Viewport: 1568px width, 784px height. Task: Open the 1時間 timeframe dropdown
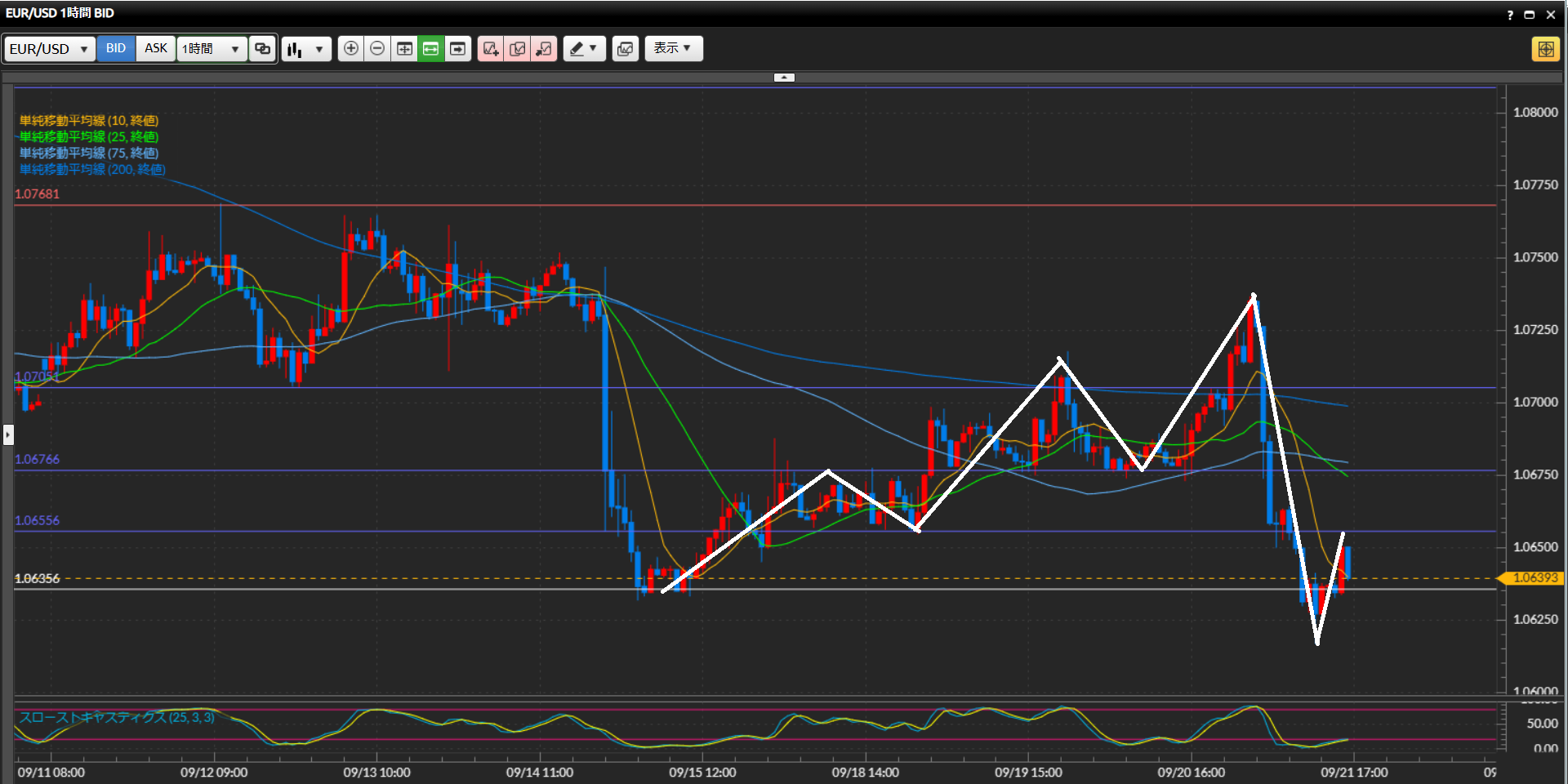click(211, 49)
